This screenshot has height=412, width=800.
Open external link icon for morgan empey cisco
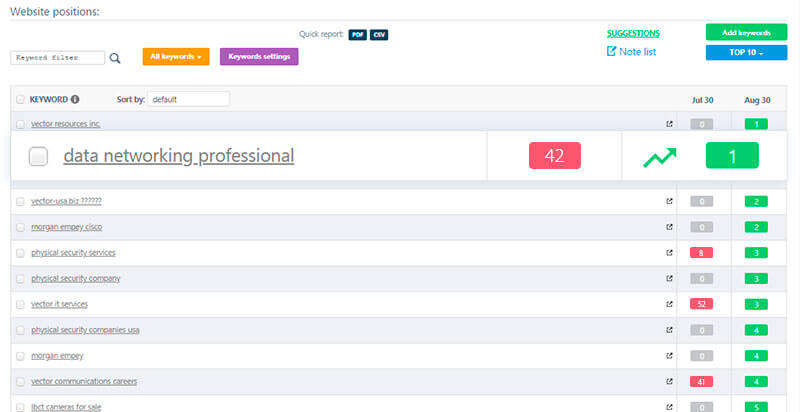(669, 227)
